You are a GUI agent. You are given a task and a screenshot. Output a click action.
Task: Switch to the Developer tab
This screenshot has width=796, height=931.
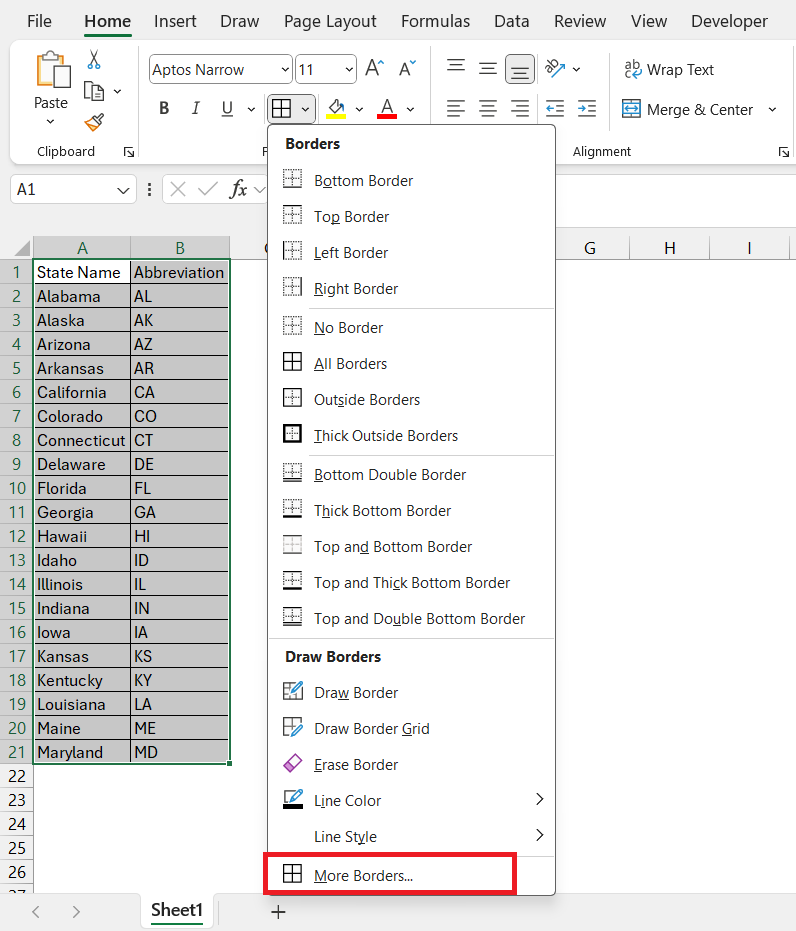point(729,21)
